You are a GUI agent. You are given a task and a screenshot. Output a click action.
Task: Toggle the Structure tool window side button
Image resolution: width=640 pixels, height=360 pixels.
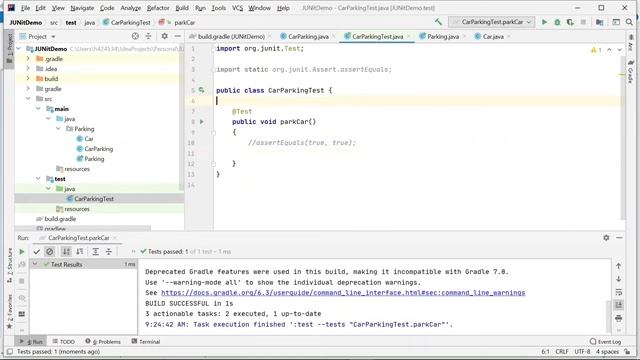pyautogui.click(x=10, y=266)
